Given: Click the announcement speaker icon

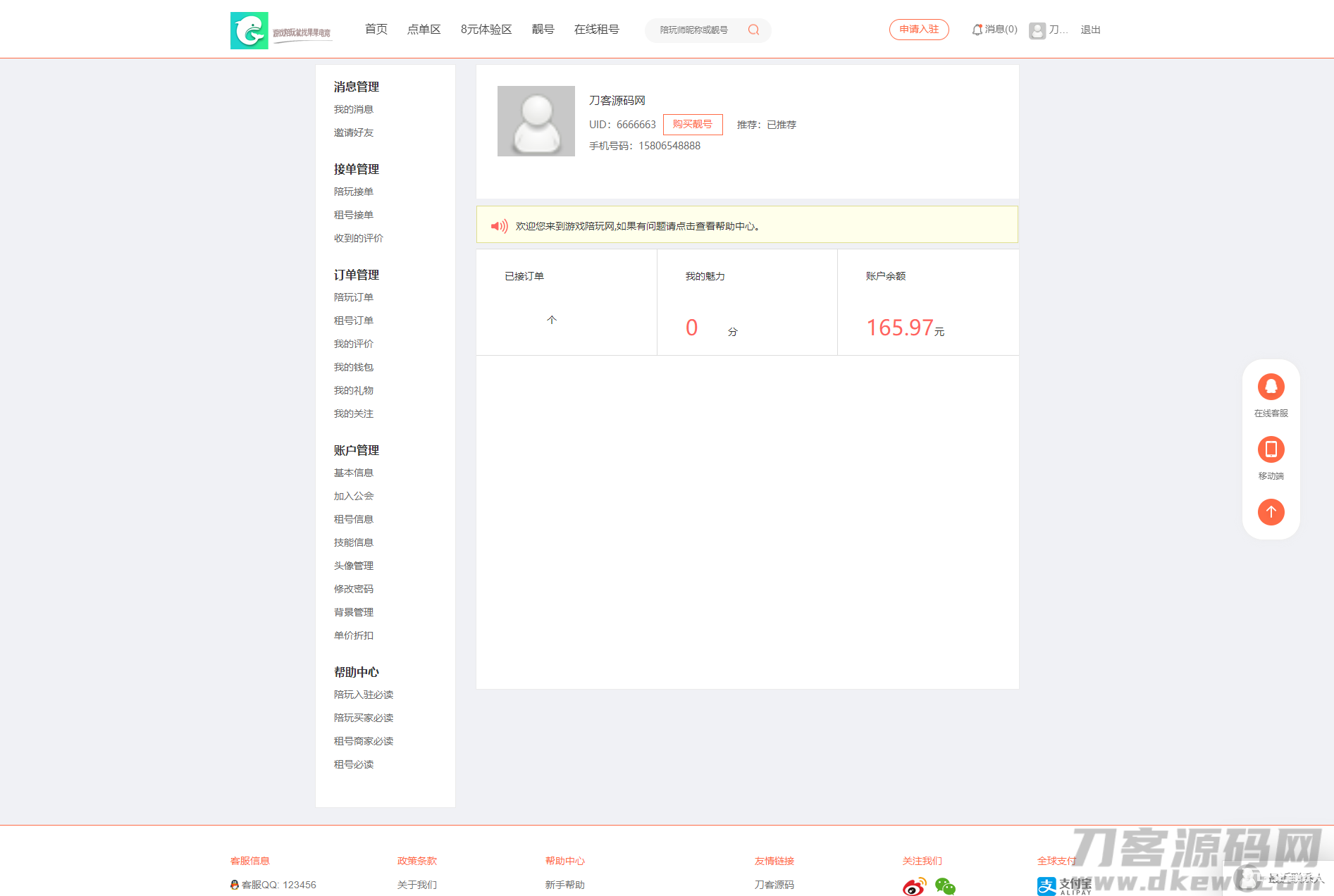Looking at the screenshot, I should point(499,226).
